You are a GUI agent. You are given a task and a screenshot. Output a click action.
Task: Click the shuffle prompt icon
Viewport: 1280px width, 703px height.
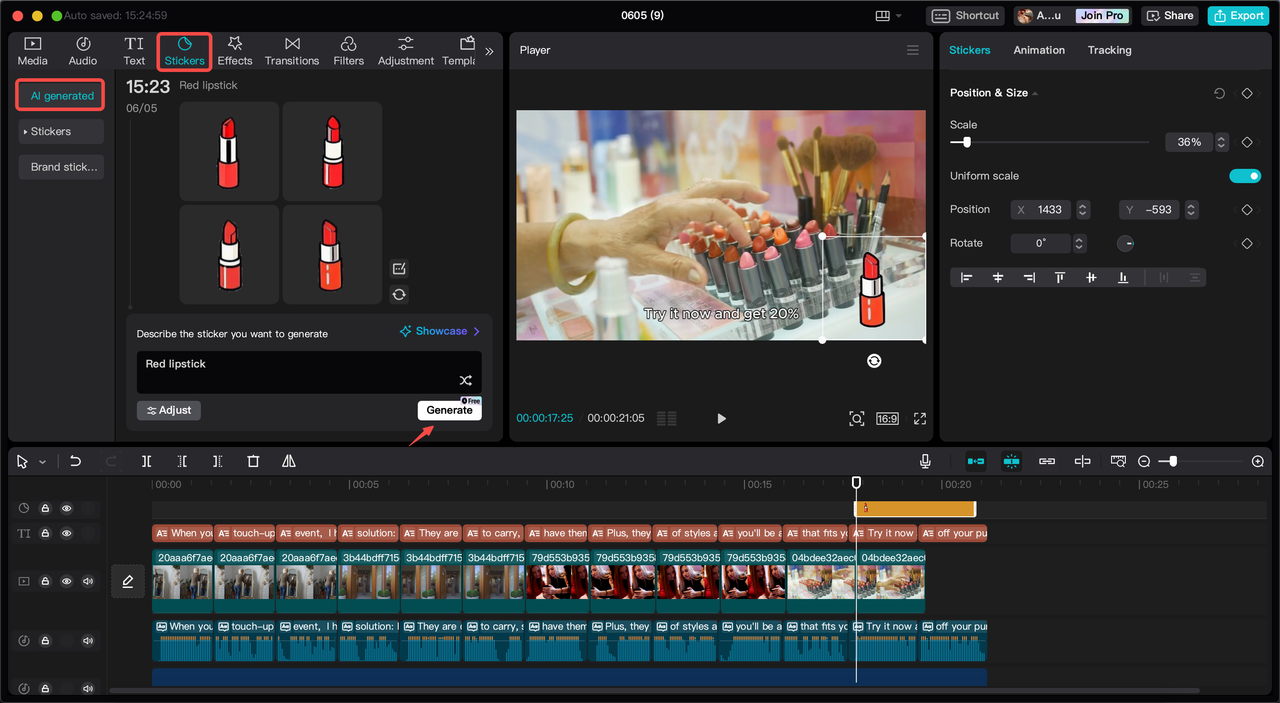tap(465, 380)
